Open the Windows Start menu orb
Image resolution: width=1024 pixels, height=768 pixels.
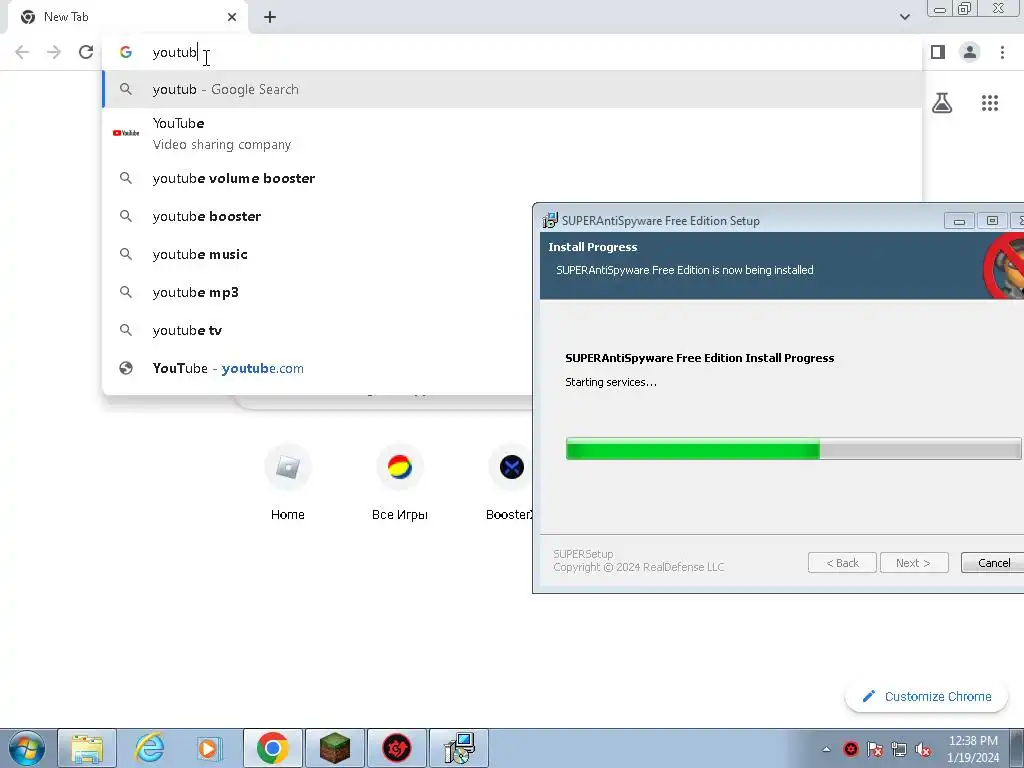click(27, 748)
